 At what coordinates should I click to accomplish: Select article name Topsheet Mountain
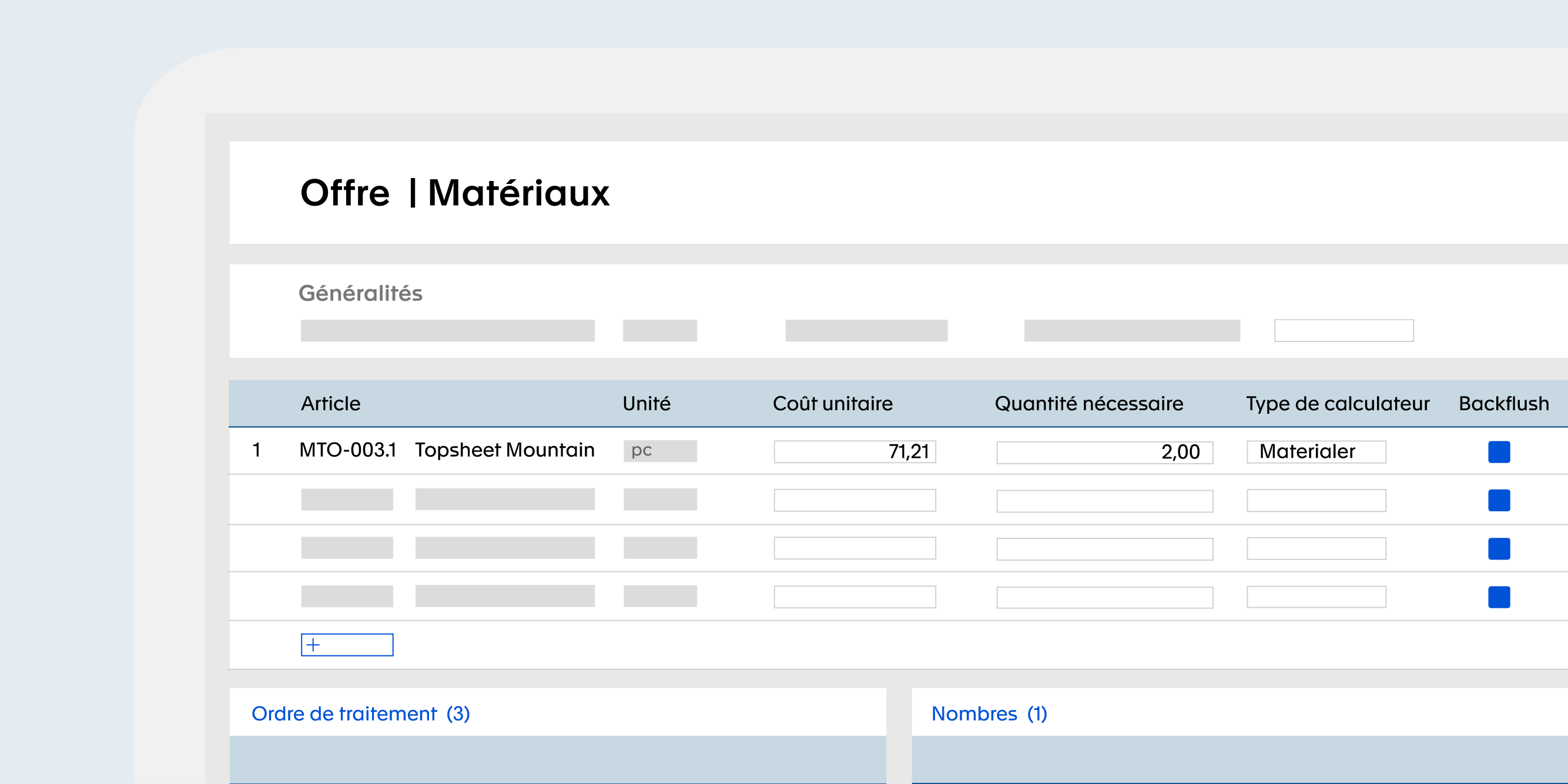(x=505, y=450)
